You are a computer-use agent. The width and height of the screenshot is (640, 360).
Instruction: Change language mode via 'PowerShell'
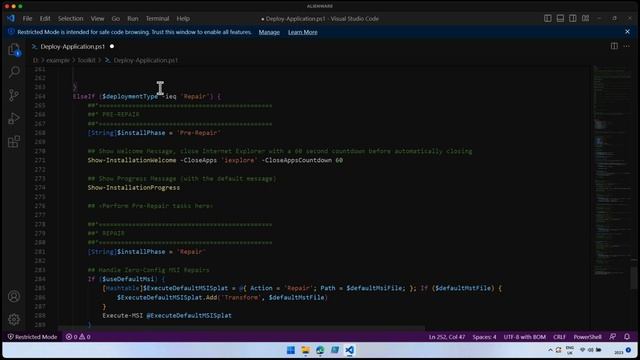point(587,337)
